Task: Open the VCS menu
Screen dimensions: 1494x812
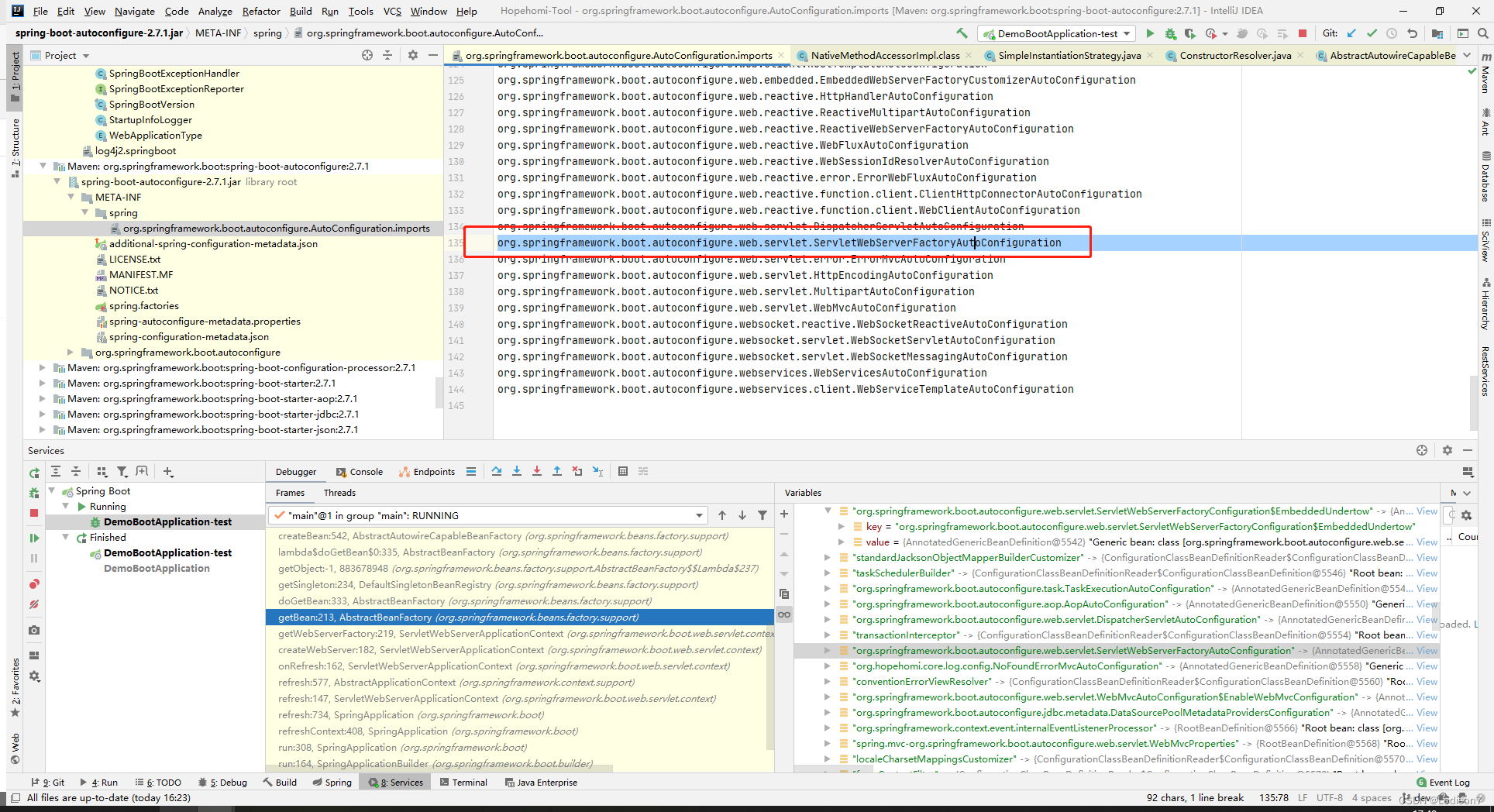Action: point(392,11)
